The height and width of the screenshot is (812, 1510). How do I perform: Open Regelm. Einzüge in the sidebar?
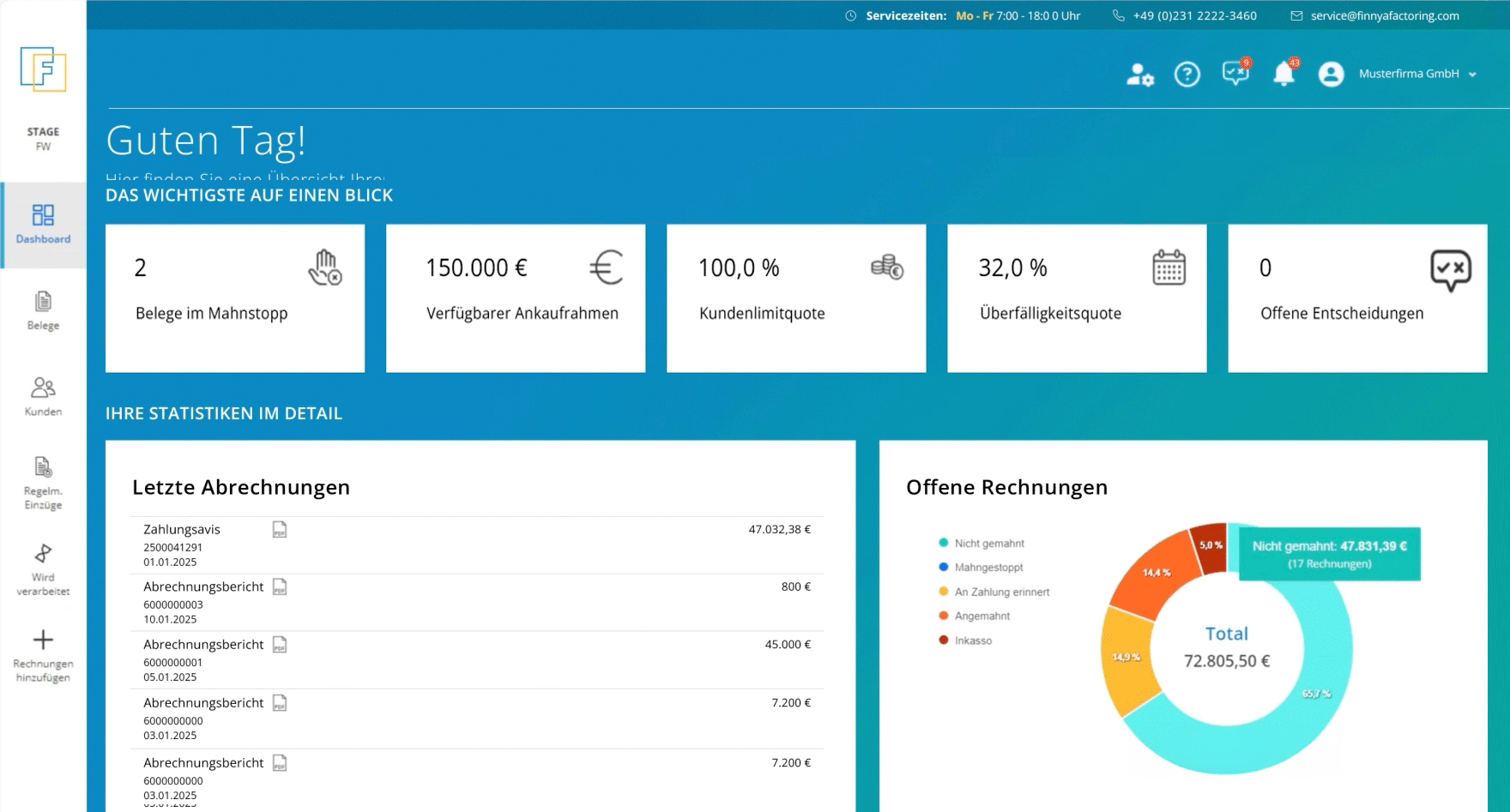point(43,484)
